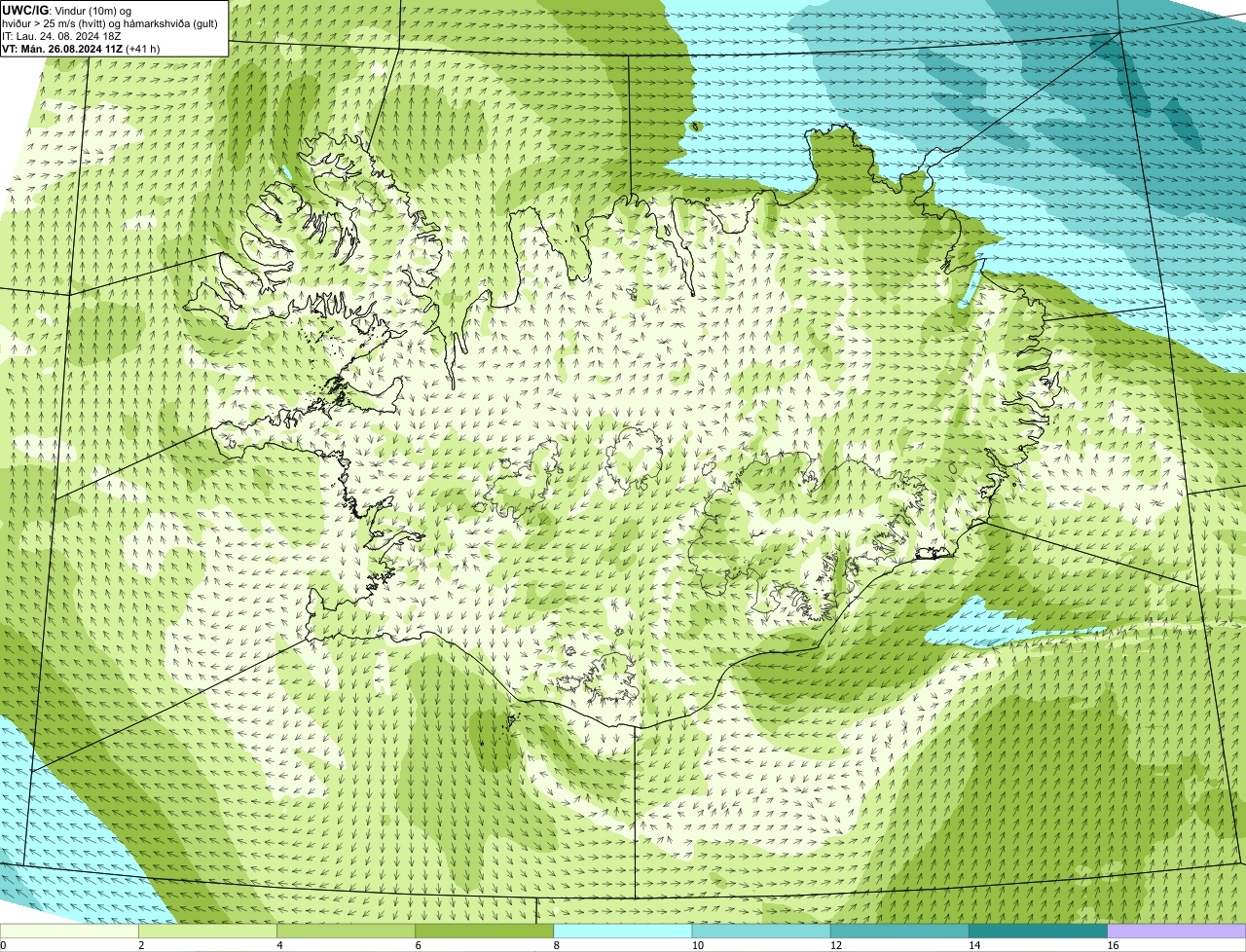Click the '10' label on the color scale

coord(697,945)
